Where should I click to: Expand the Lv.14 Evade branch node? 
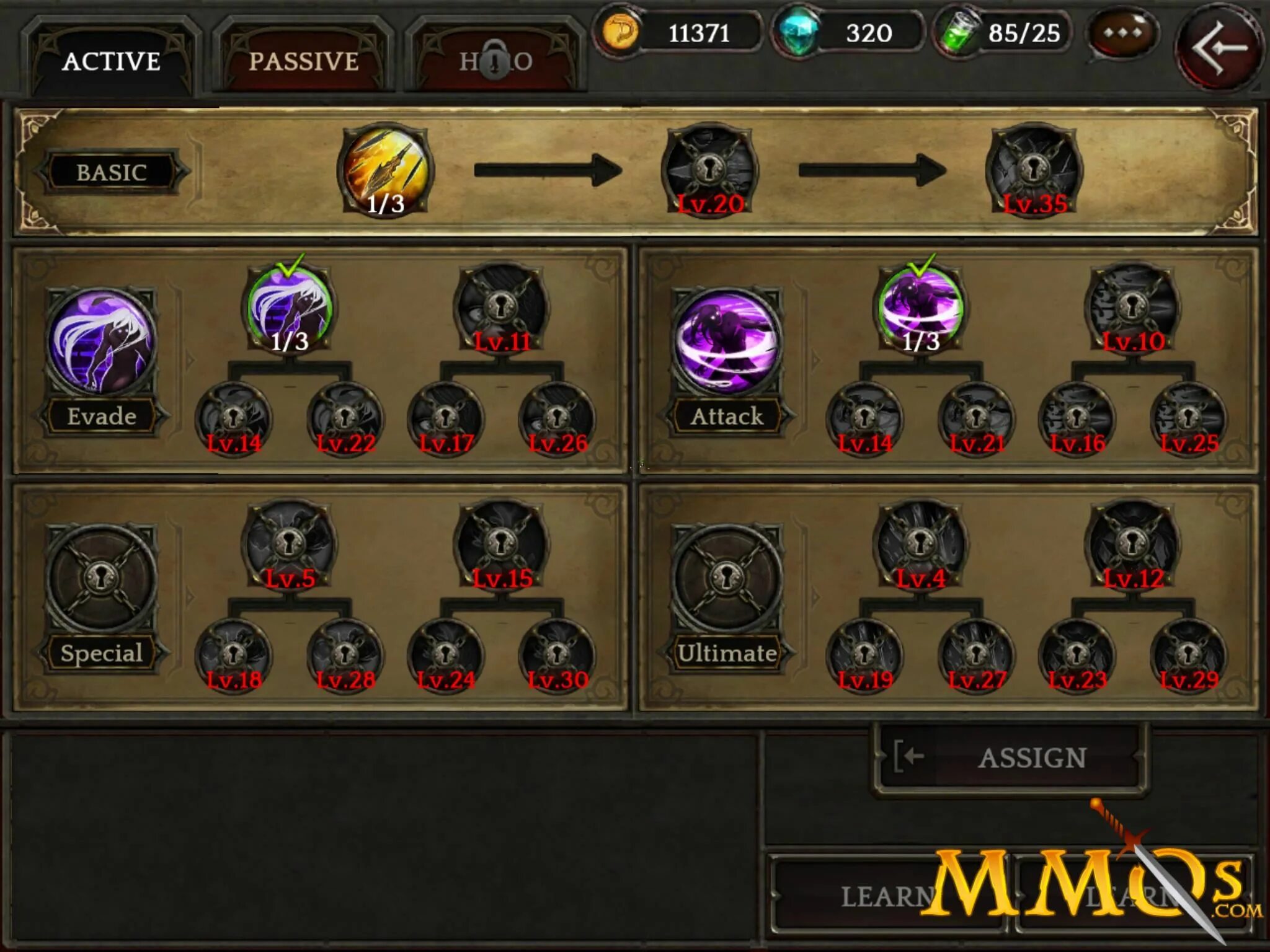pyautogui.click(x=234, y=420)
